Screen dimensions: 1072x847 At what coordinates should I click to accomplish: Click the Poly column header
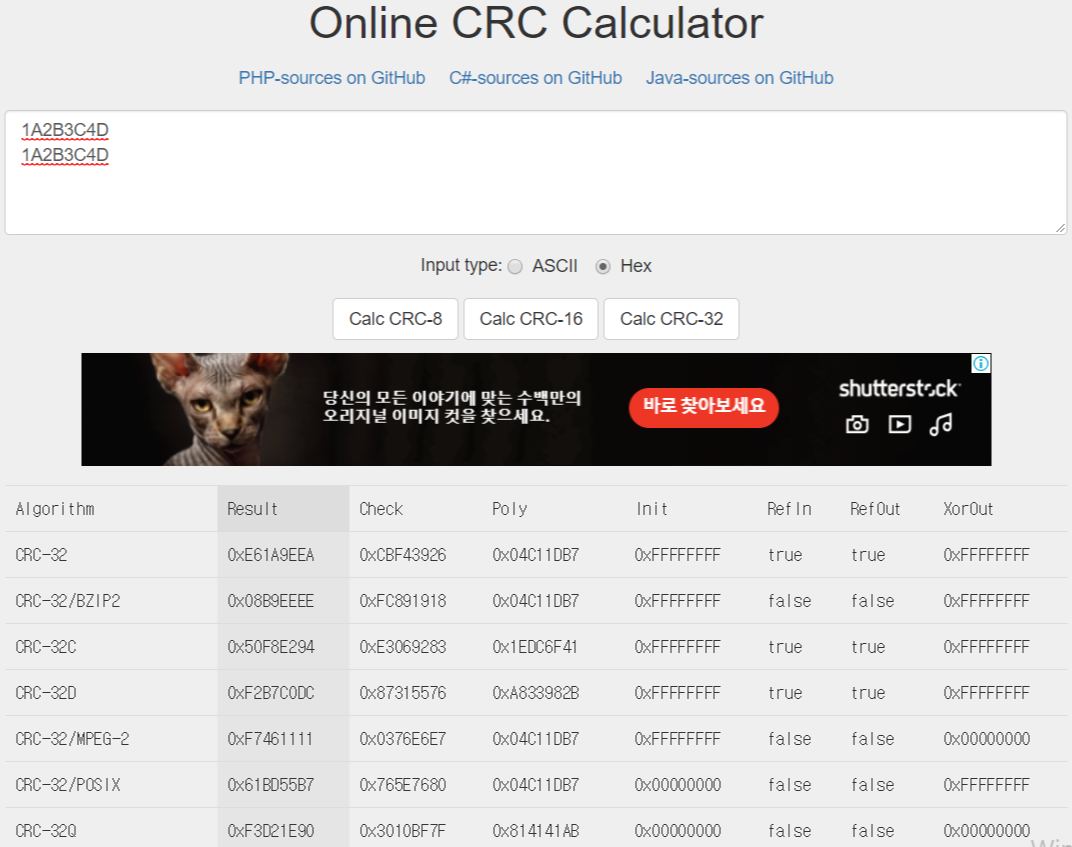[x=509, y=509]
